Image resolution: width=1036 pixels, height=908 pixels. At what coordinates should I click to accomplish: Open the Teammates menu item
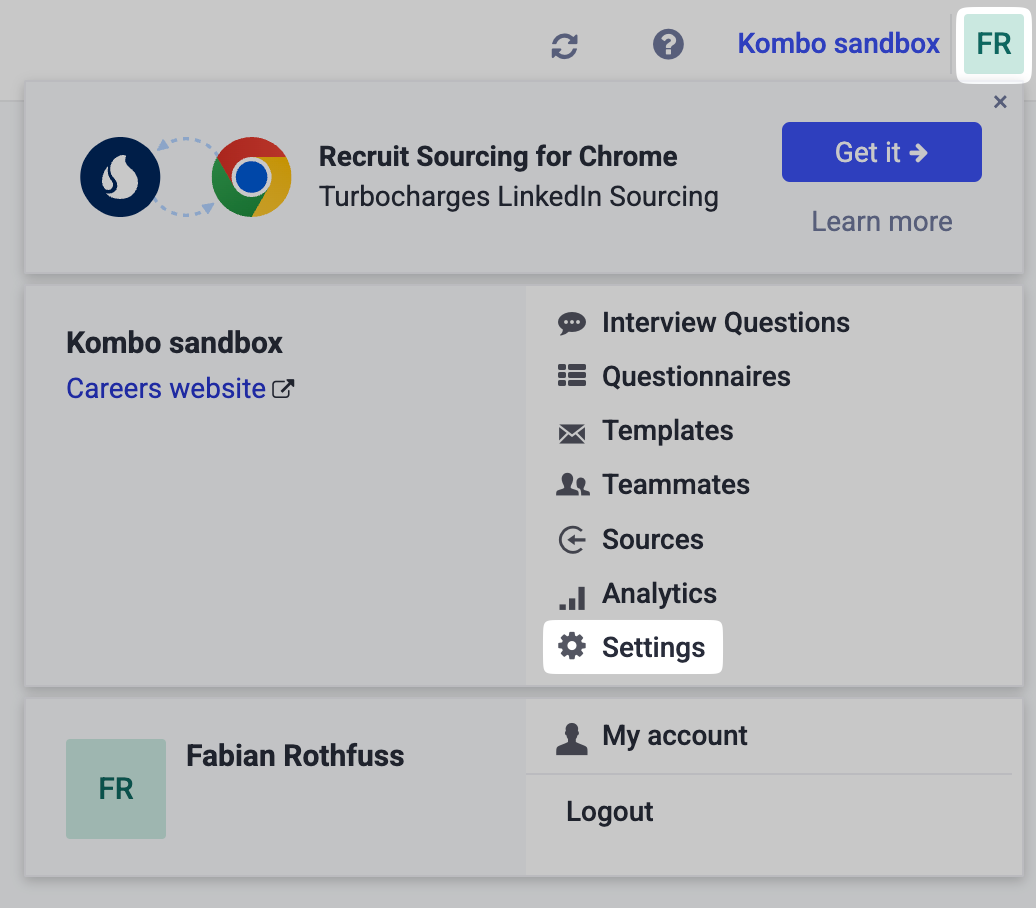(675, 485)
